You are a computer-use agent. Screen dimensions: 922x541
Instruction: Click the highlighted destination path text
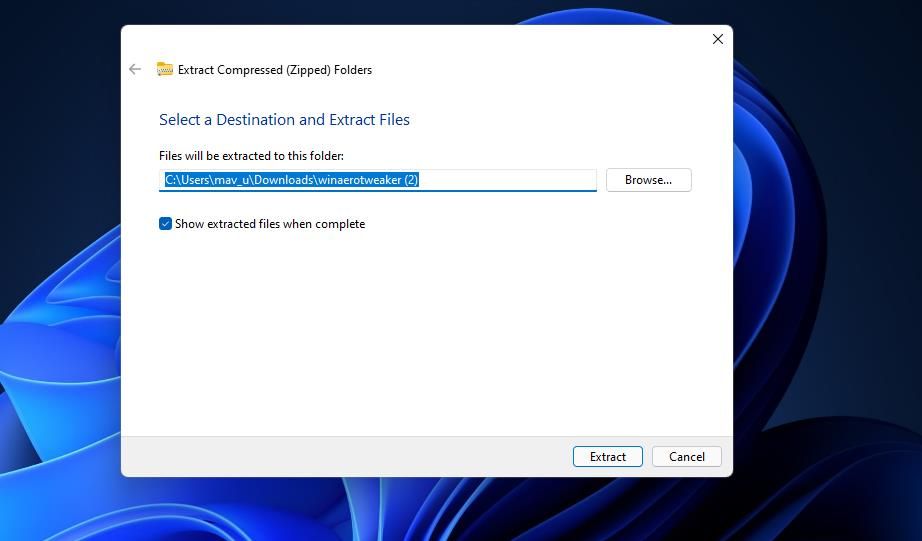(x=290, y=180)
